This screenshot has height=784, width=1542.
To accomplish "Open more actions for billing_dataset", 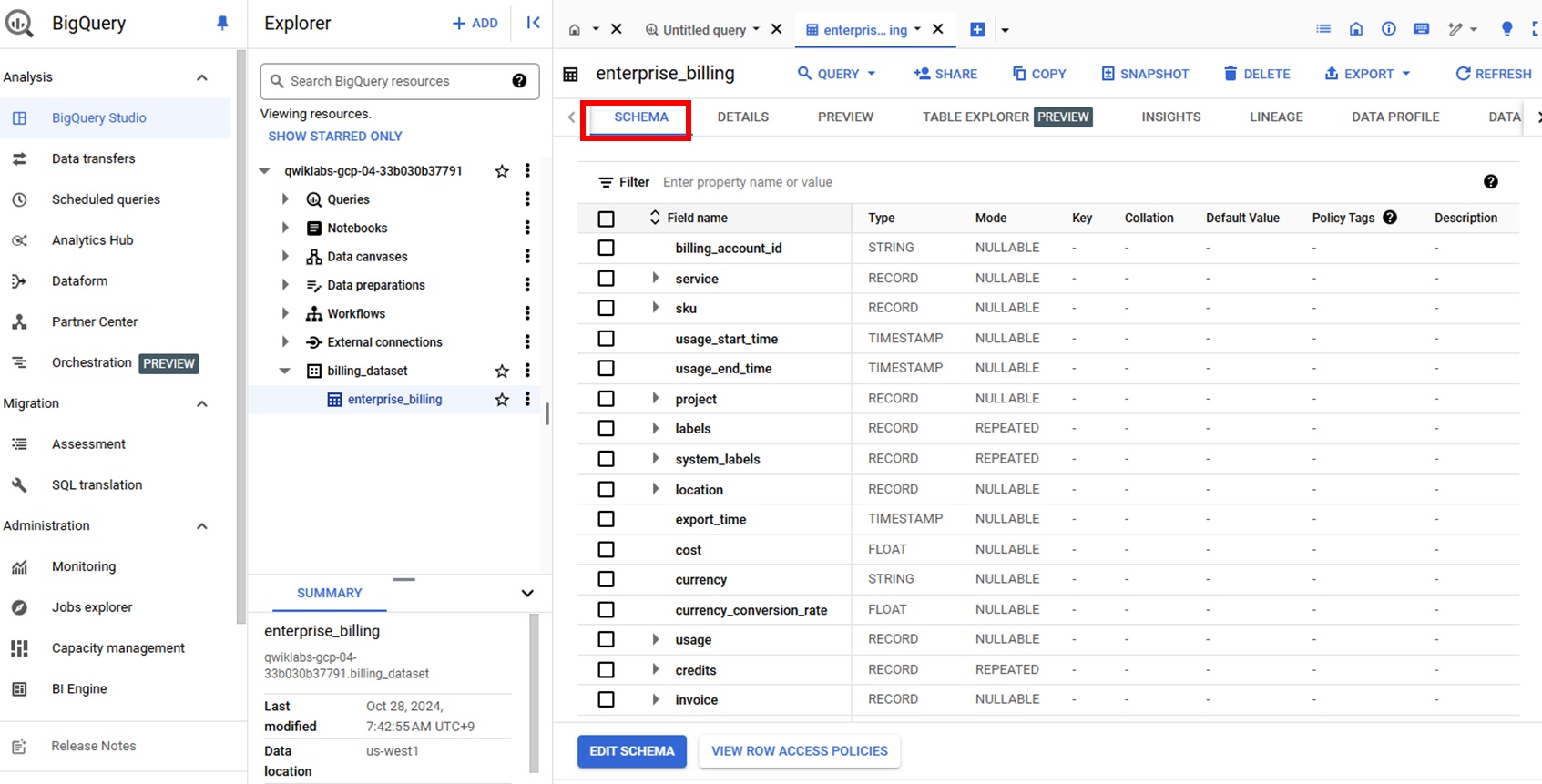I will [x=527, y=371].
